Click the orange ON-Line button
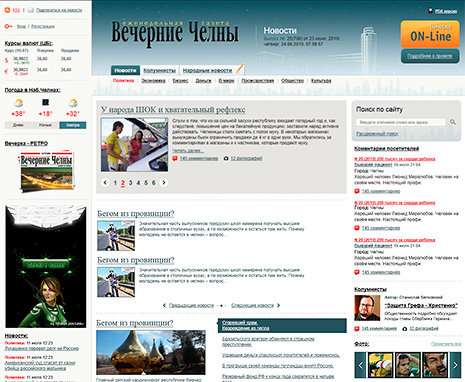This screenshot has height=382, width=465. click(x=430, y=34)
